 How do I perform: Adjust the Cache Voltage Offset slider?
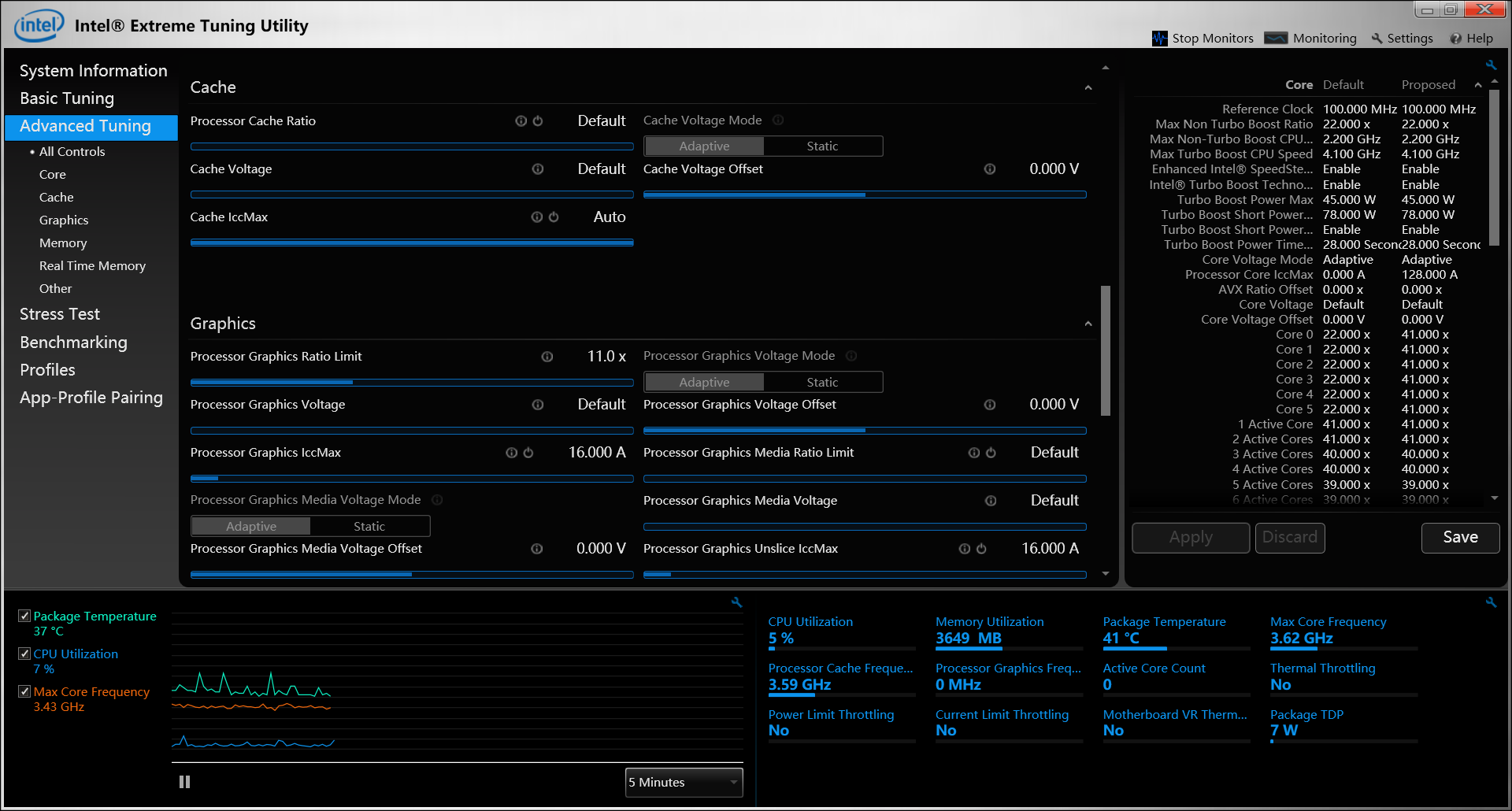tap(865, 194)
